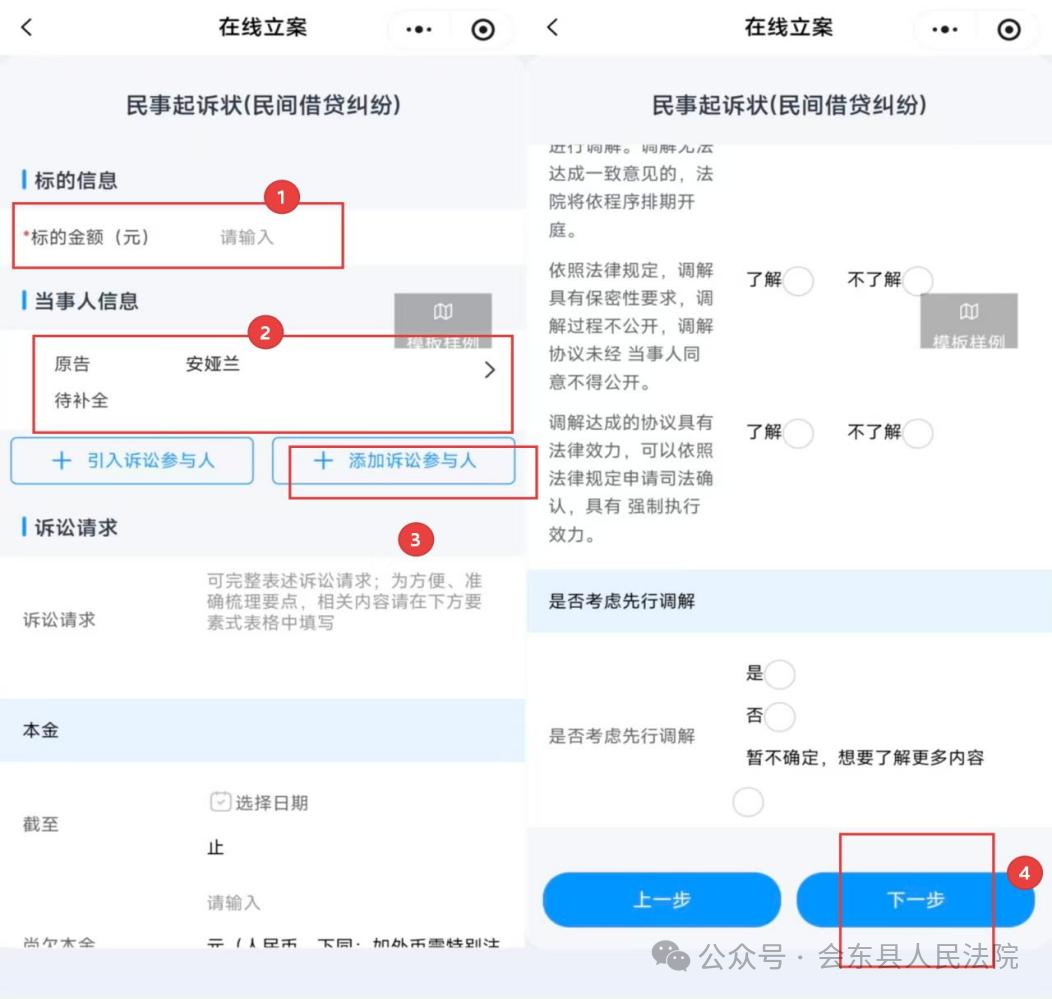Select 暂不确定，想要了解更多内容 radio option

pyautogui.click(x=748, y=802)
